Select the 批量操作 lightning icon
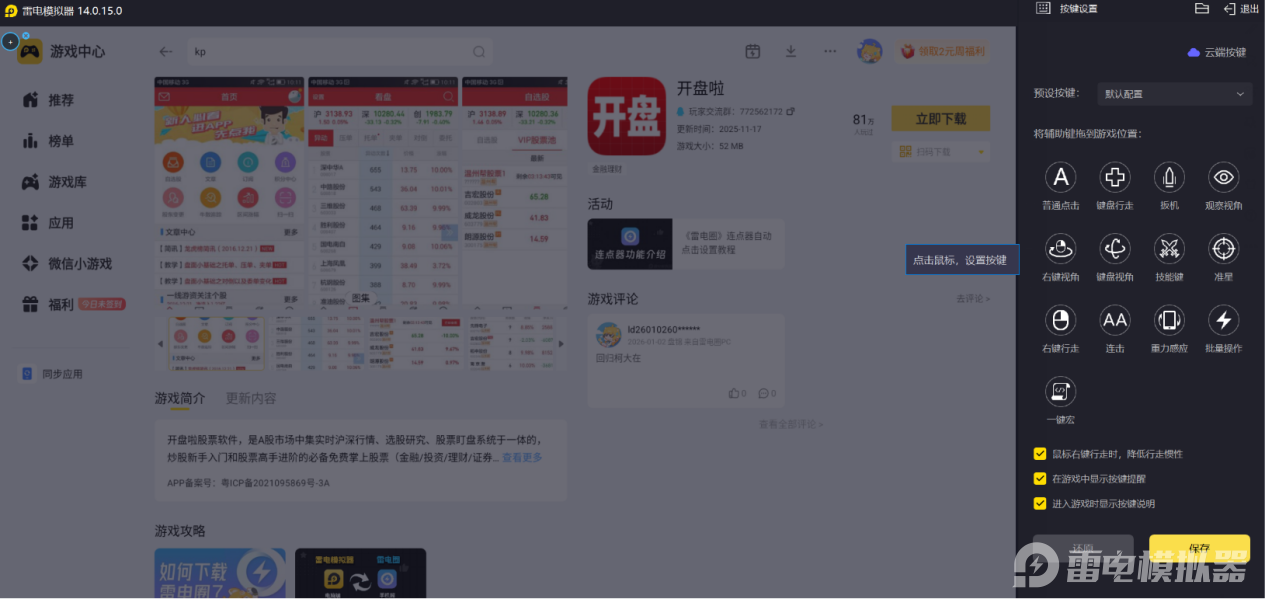 tap(1224, 320)
